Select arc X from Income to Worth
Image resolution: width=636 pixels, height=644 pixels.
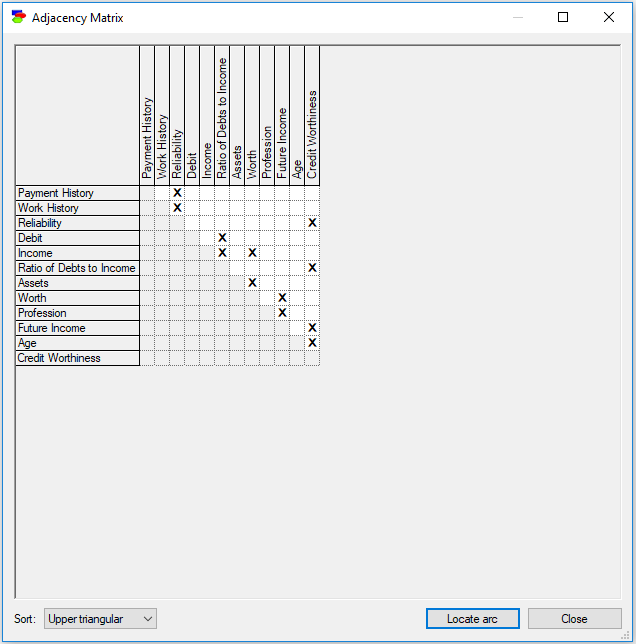tap(252, 253)
